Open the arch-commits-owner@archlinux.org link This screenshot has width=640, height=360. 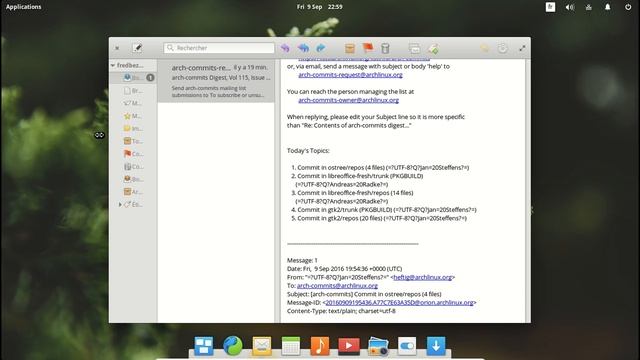(349, 100)
